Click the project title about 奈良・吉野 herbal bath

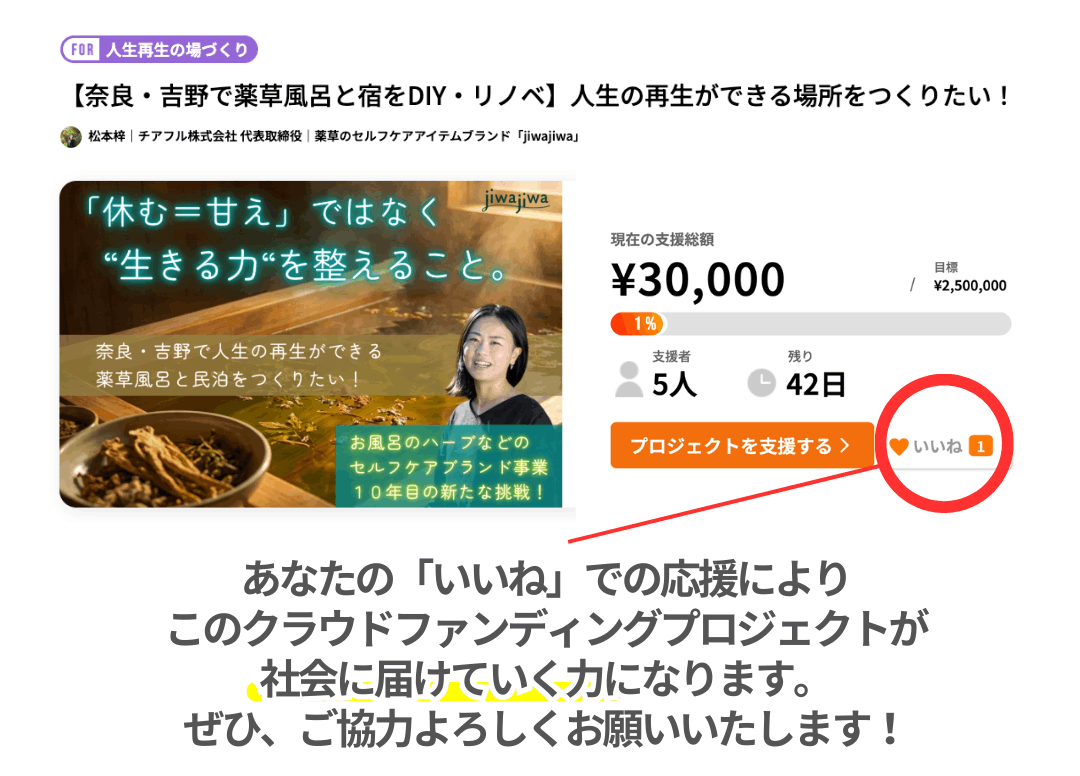point(541,96)
